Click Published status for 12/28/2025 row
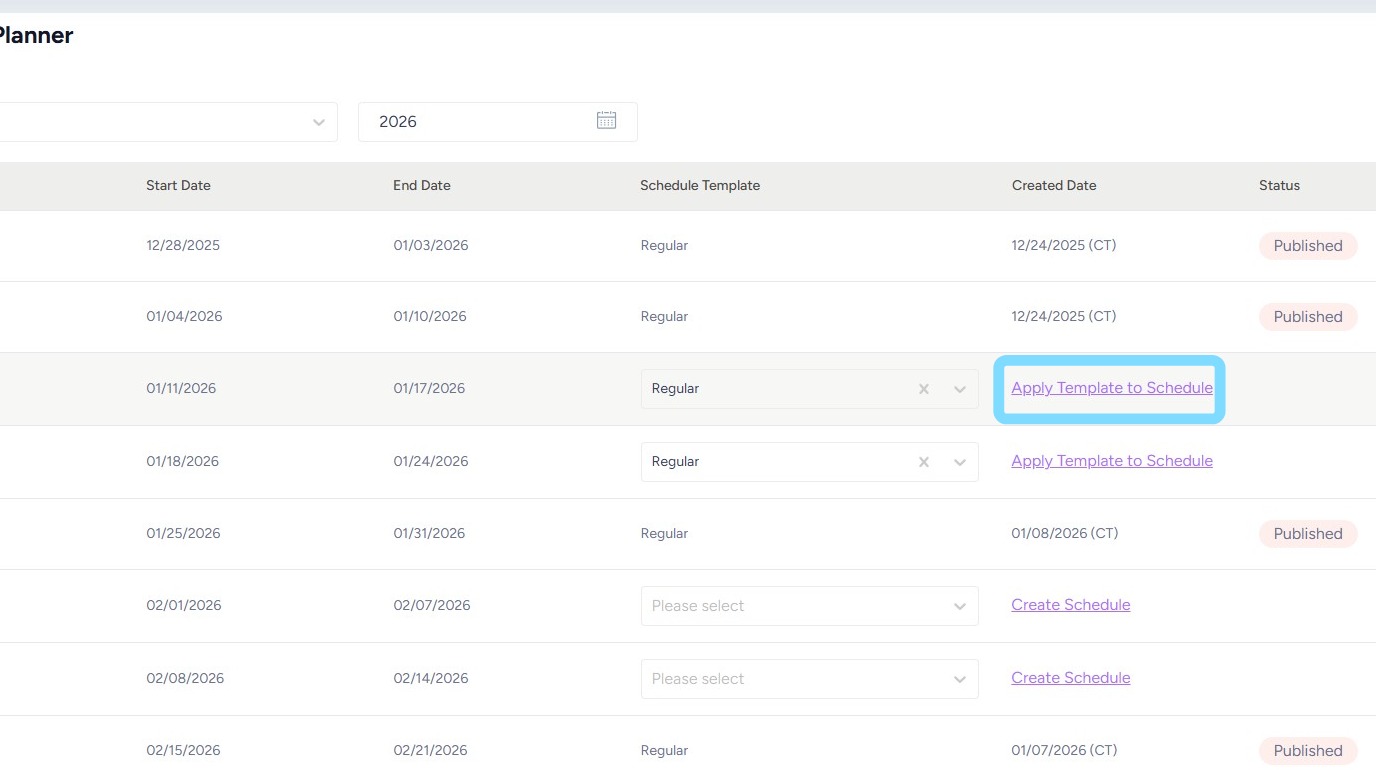 tap(1307, 246)
